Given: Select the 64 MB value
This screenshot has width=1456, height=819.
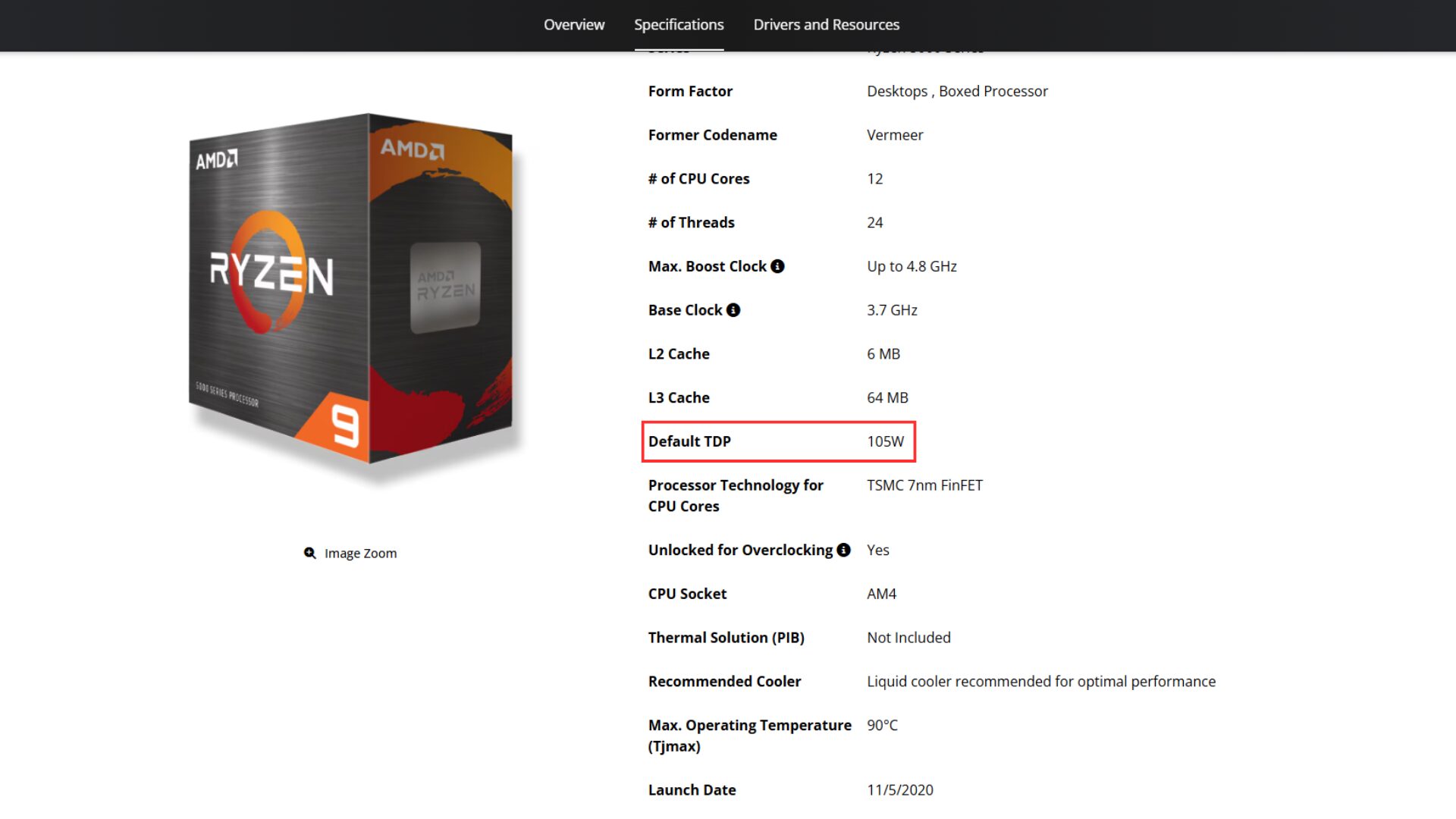Looking at the screenshot, I should coord(887,398).
